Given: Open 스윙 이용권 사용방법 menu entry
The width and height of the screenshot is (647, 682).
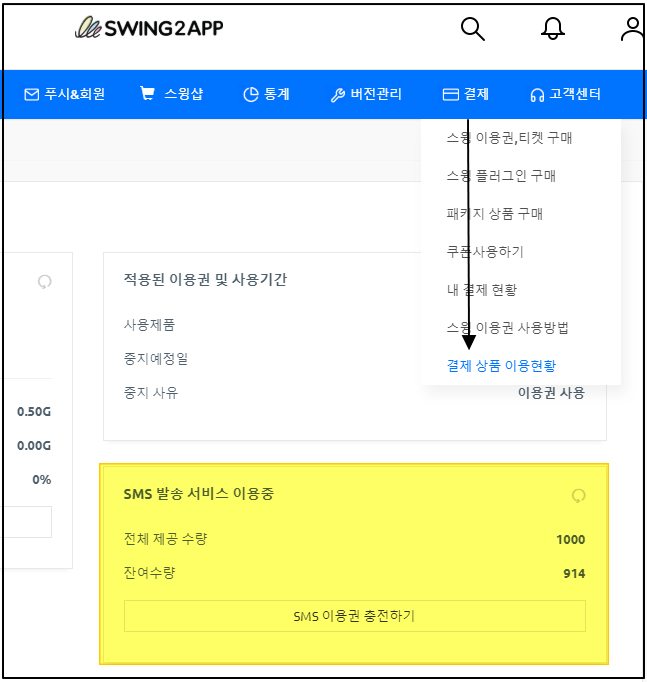Looking at the screenshot, I should click(x=507, y=328).
